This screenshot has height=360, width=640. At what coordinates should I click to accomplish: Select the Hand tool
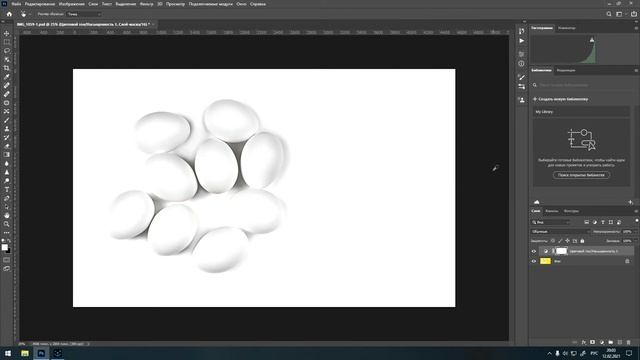(7, 215)
